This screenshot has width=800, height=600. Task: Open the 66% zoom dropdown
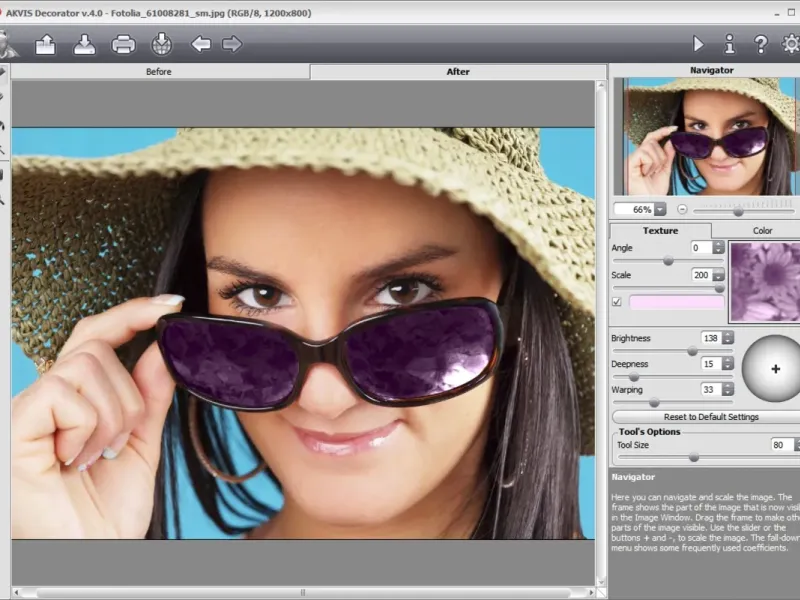(x=661, y=210)
